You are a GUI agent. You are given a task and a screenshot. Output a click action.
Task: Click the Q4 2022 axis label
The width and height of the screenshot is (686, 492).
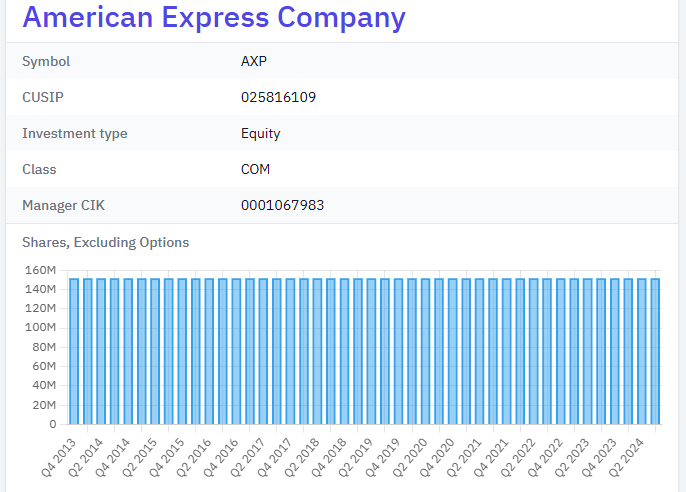546,457
